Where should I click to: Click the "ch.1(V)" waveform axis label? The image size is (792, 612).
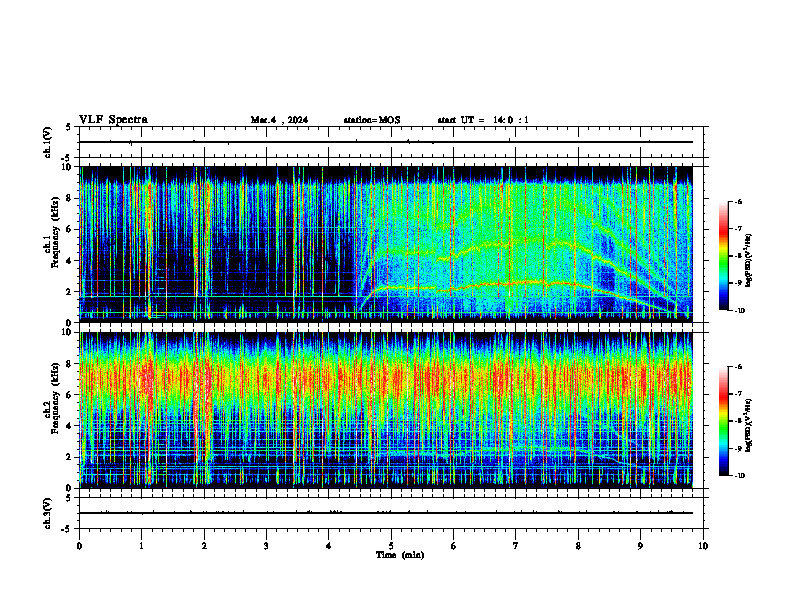click(48, 142)
